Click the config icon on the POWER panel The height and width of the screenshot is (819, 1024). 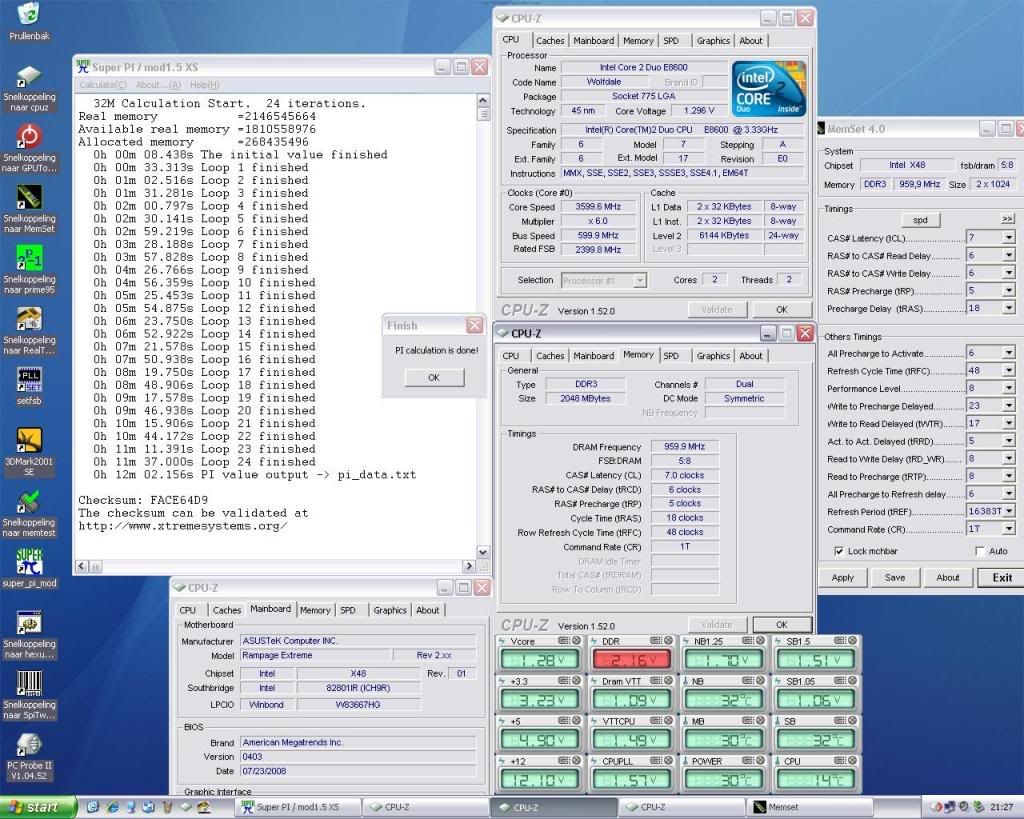click(748, 761)
